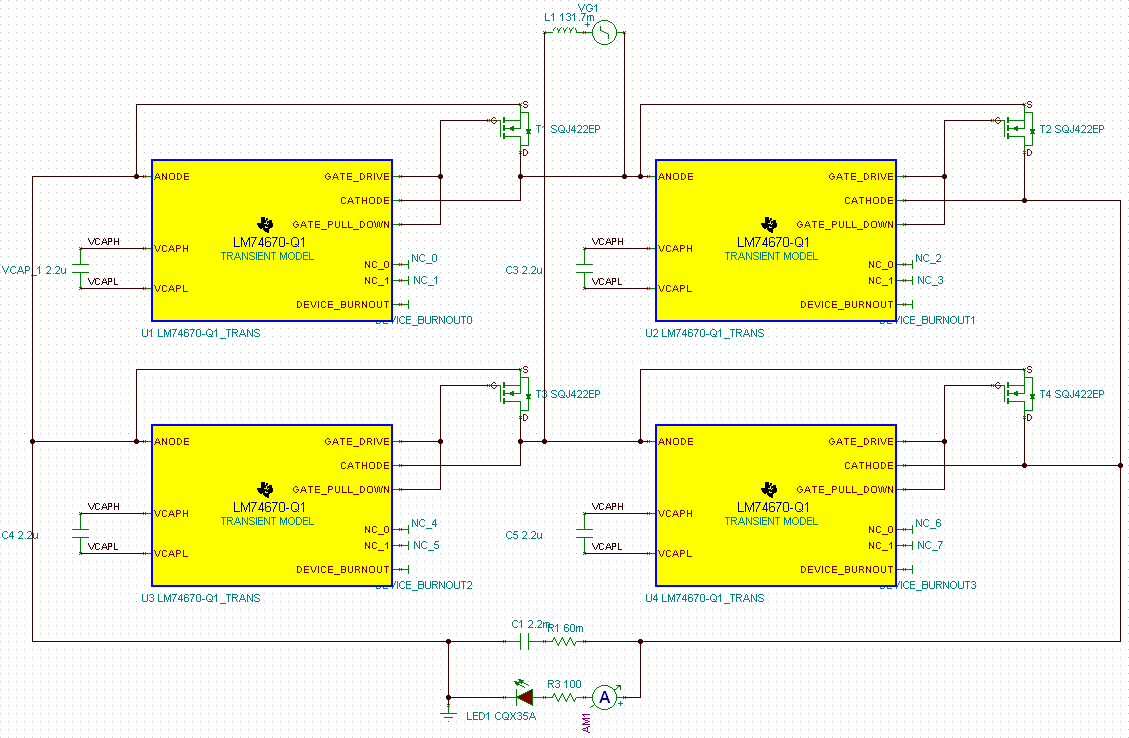Click the label U4 LM74670-Q1_TRANS
This screenshot has height=738, width=1129.
point(705,598)
